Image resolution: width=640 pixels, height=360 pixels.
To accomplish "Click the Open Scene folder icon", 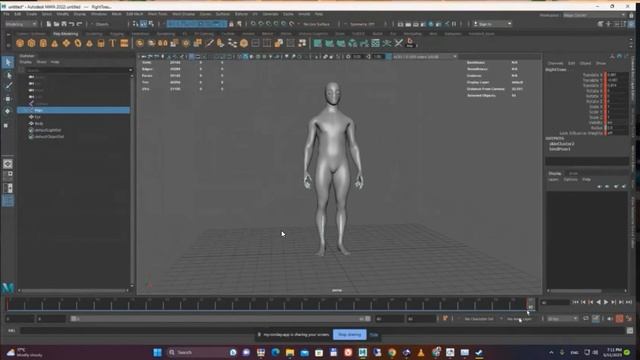I will [x=56, y=24].
